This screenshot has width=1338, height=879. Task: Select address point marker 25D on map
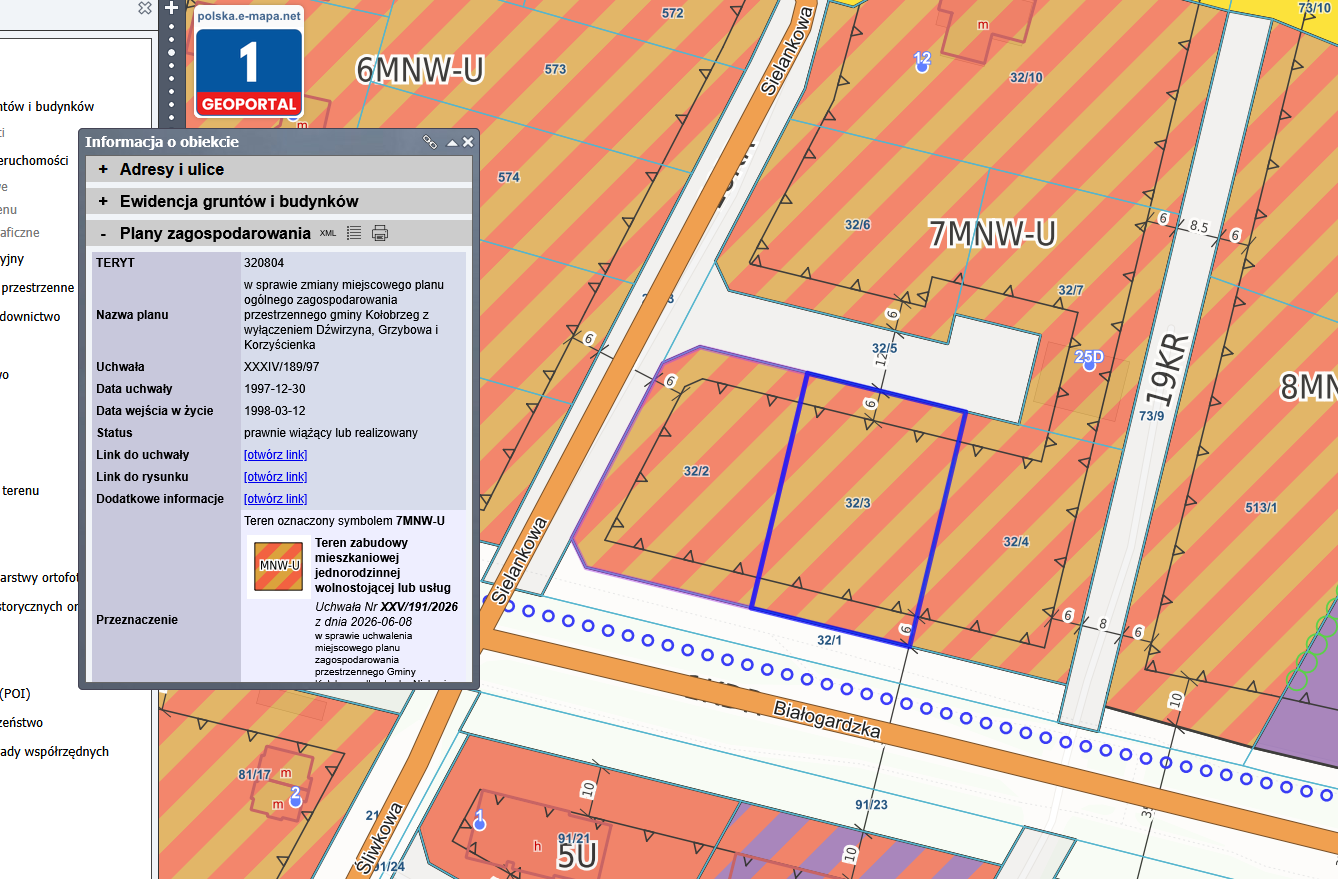(x=1089, y=360)
